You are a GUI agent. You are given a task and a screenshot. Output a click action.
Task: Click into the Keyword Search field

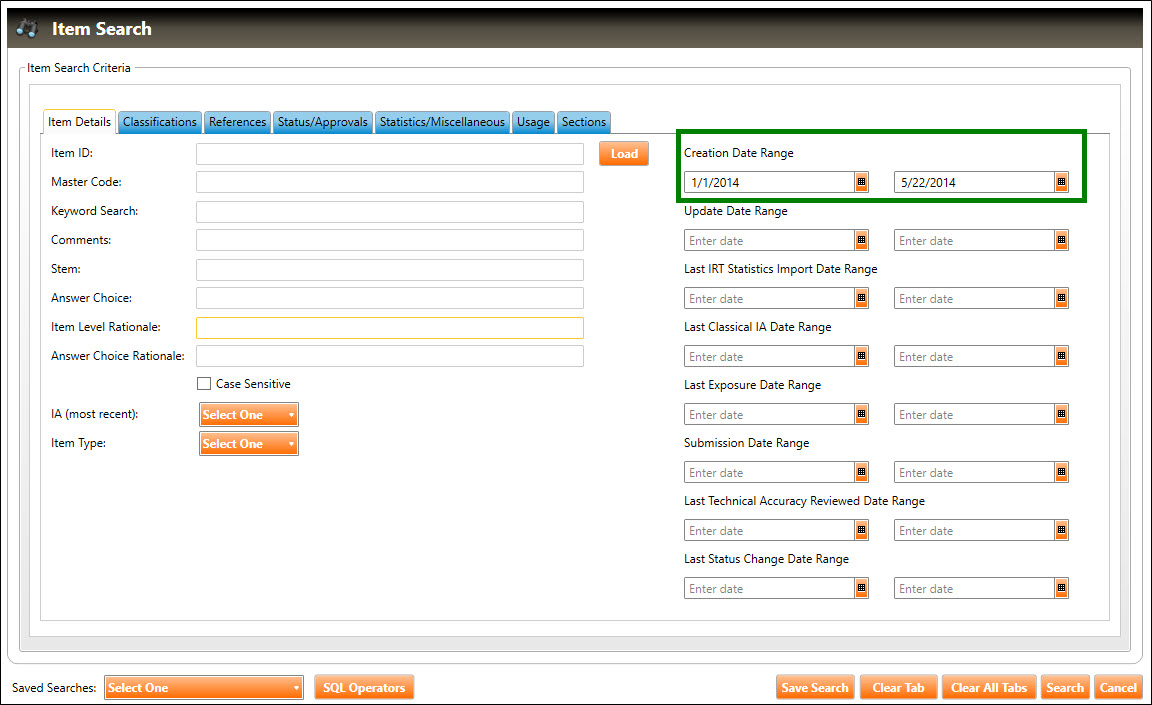click(x=389, y=212)
